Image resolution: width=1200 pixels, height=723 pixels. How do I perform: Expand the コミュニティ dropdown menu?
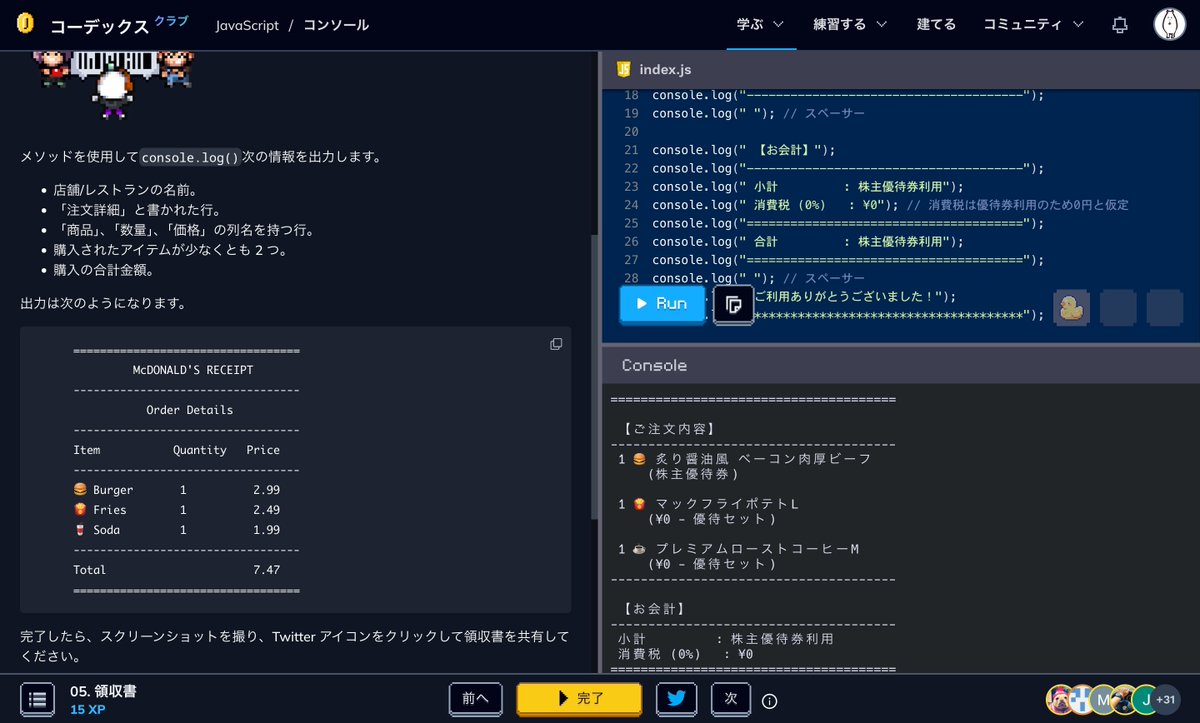1033,24
